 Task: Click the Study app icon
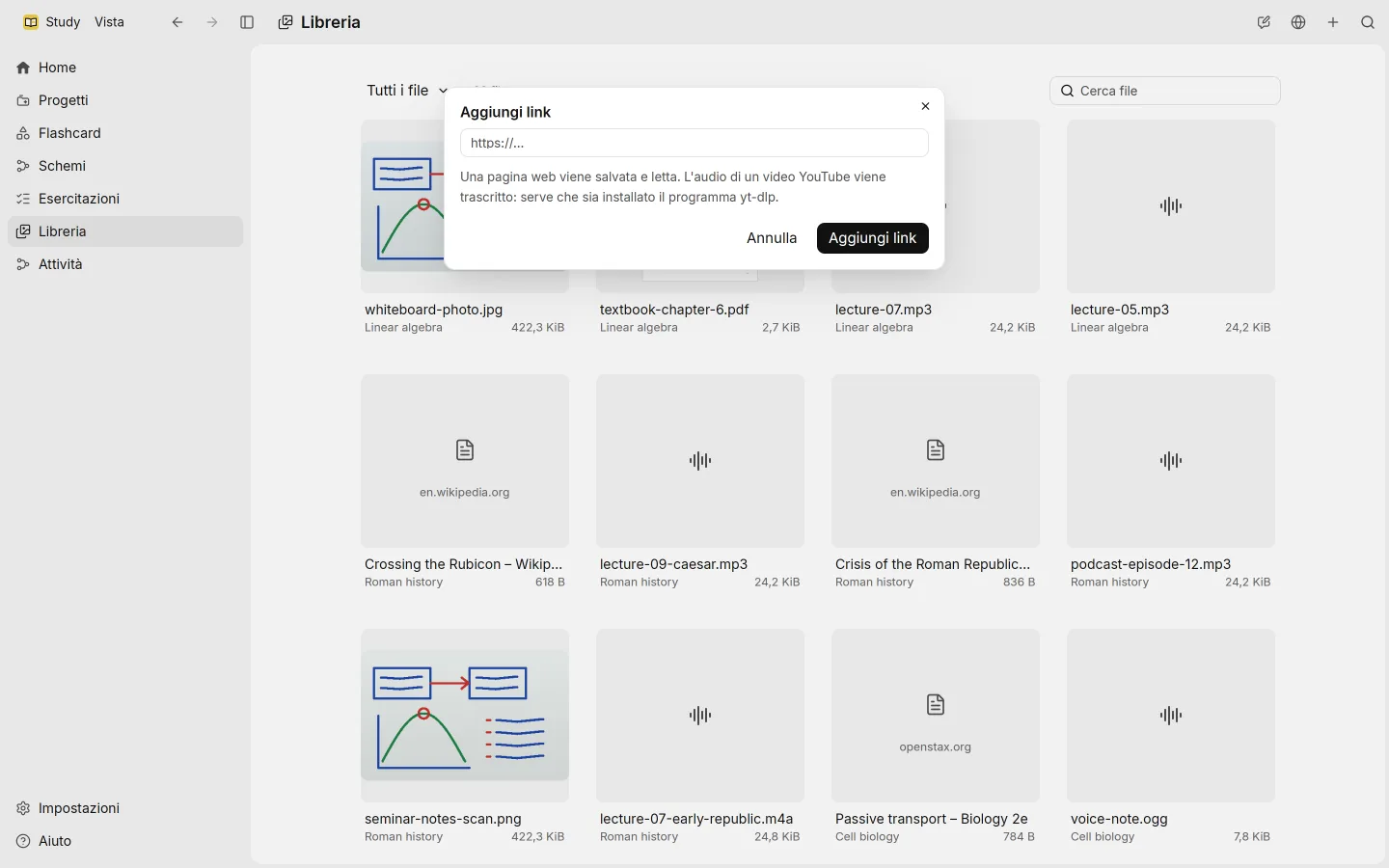click(x=31, y=22)
